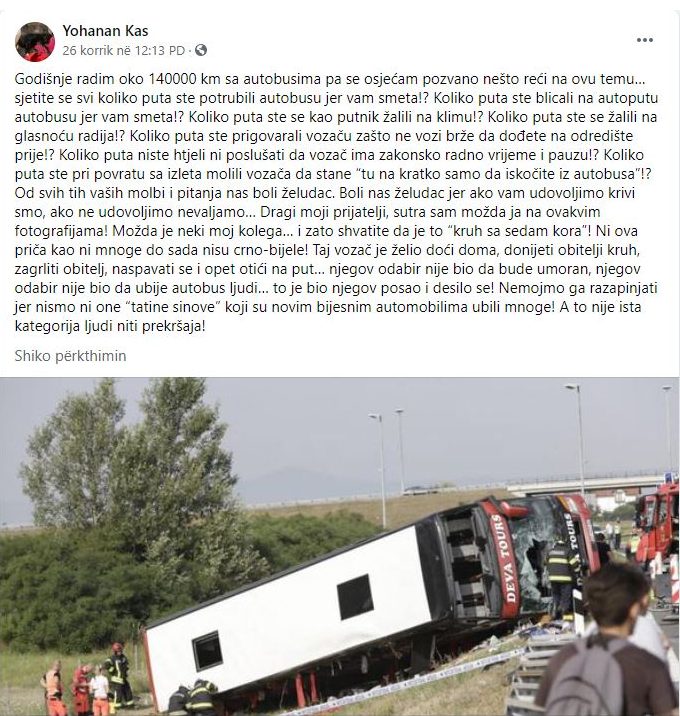Click the broken bus windshield
The image size is (680, 716).
click(x=532, y=553)
